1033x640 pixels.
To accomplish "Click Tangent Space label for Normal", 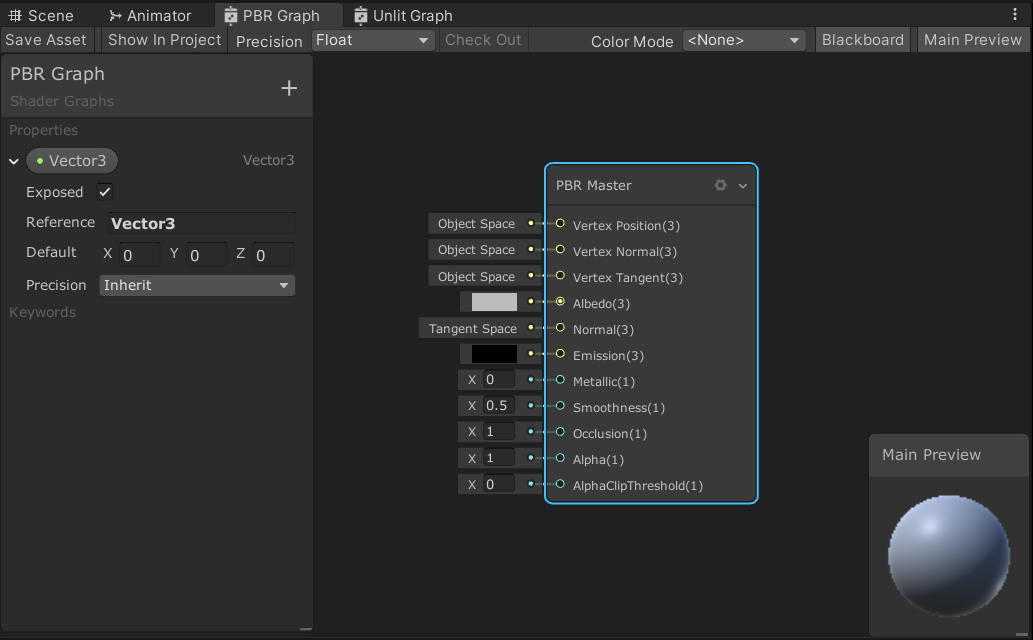I will tap(472, 328).
